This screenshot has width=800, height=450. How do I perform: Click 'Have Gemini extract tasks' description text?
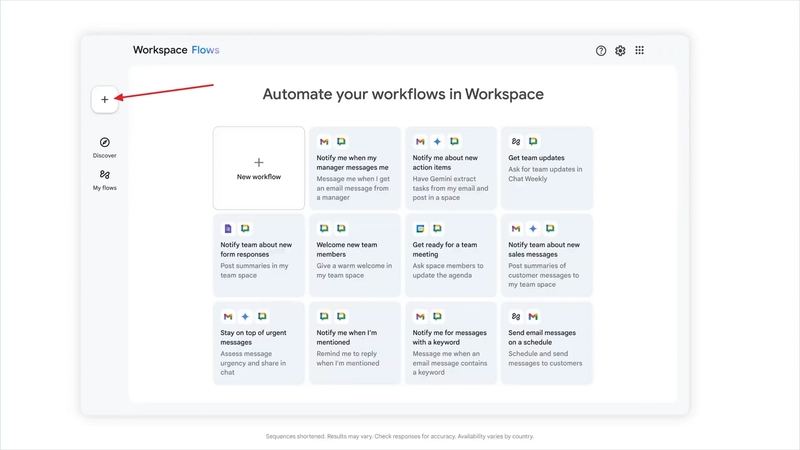coord(450,188)
